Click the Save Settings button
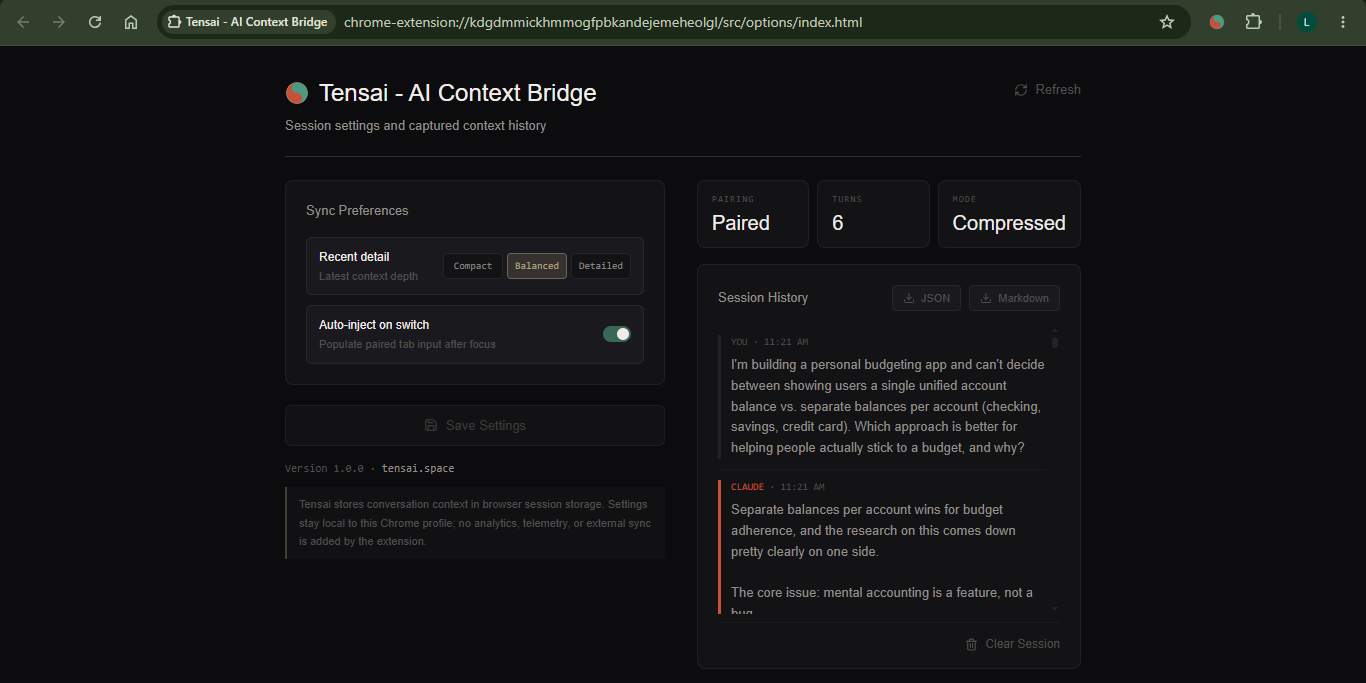The width and height of the screenshot is (1366, 683). [x=475, y=425]
